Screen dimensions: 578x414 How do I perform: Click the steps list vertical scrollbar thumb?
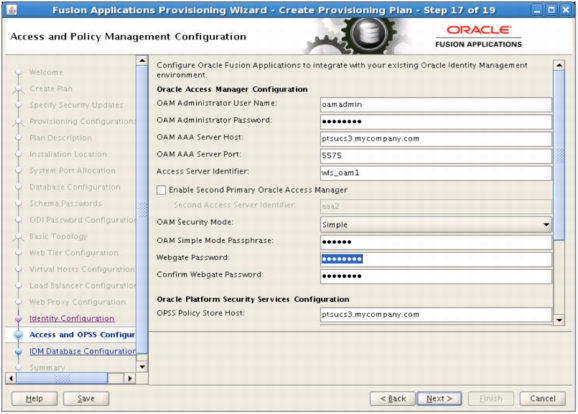[142, 210]
